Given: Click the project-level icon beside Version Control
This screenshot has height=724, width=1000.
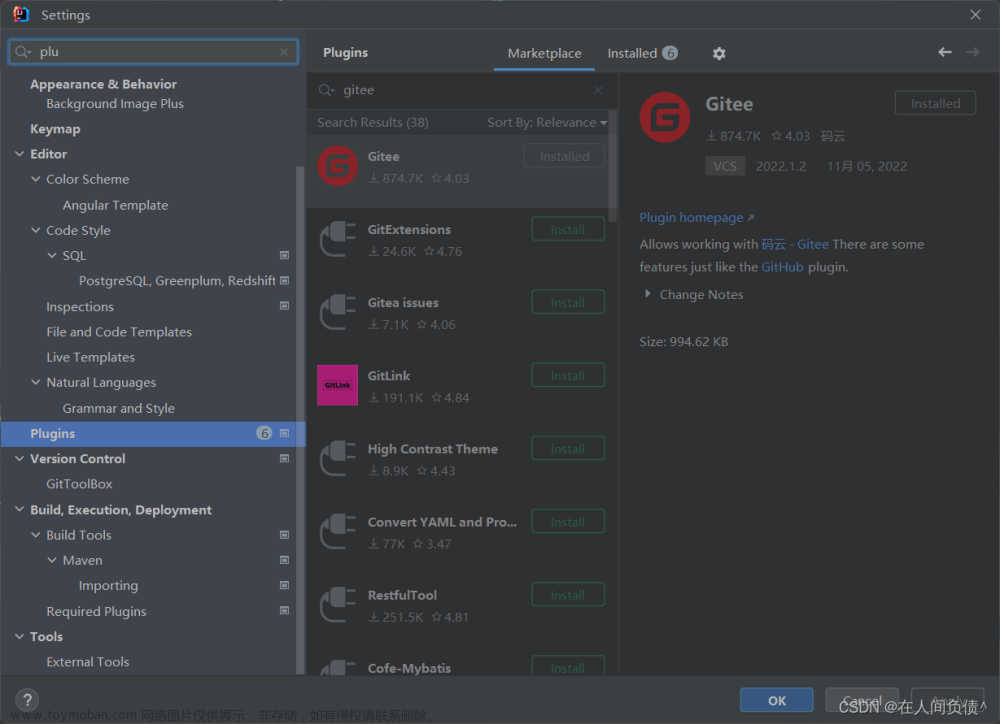Looking at the screenshot, I should coord(284,459).
